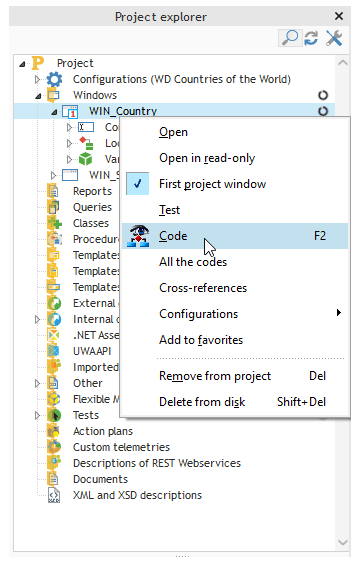Select the Documents tree label

point(100,479)
